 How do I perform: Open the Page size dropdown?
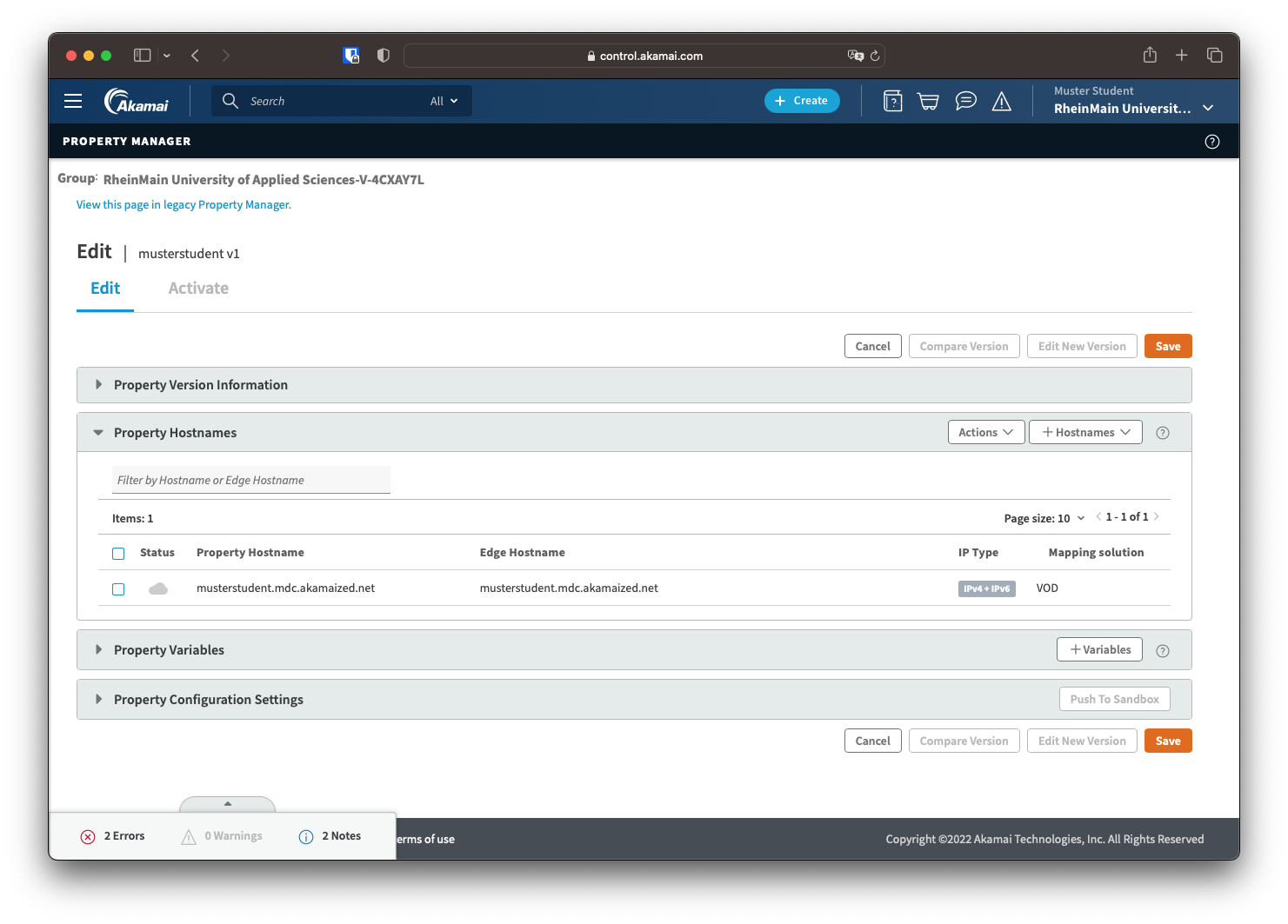click(x=1044, y=518)
